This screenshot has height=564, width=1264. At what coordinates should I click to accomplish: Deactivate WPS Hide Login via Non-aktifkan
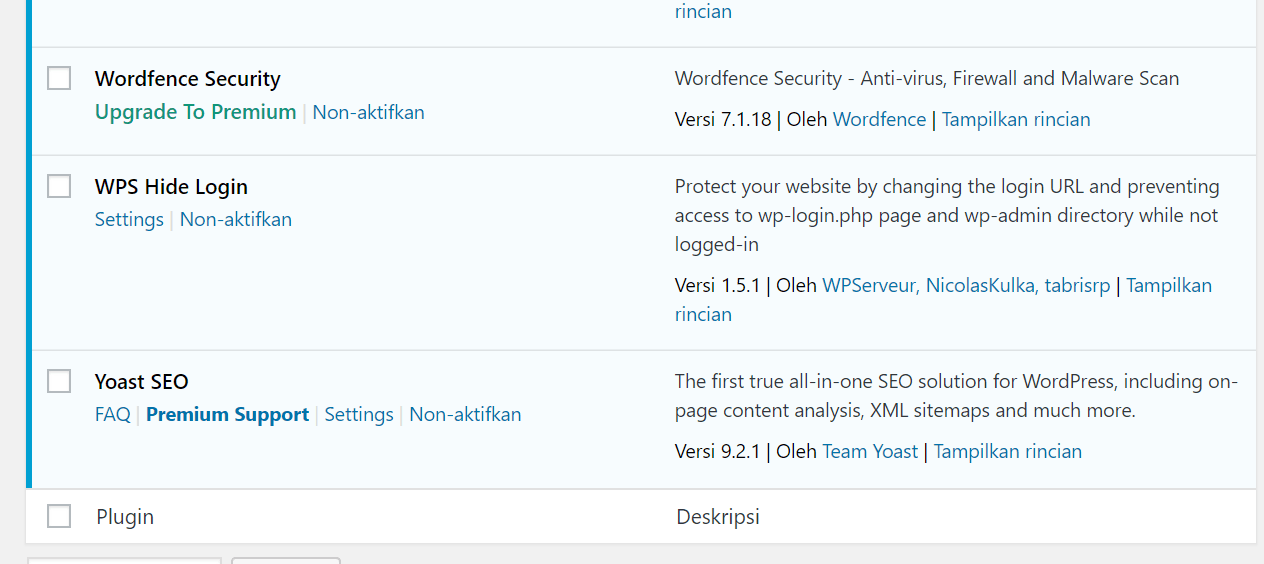[x=236, y=219]
